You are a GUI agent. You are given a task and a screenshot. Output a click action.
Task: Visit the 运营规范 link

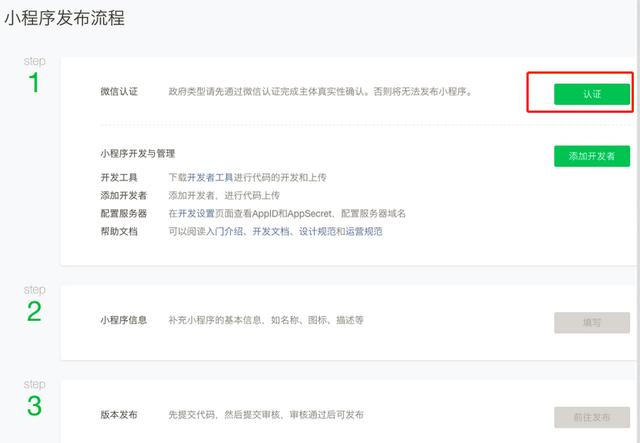pyautogui.click(x=363, y=231)
